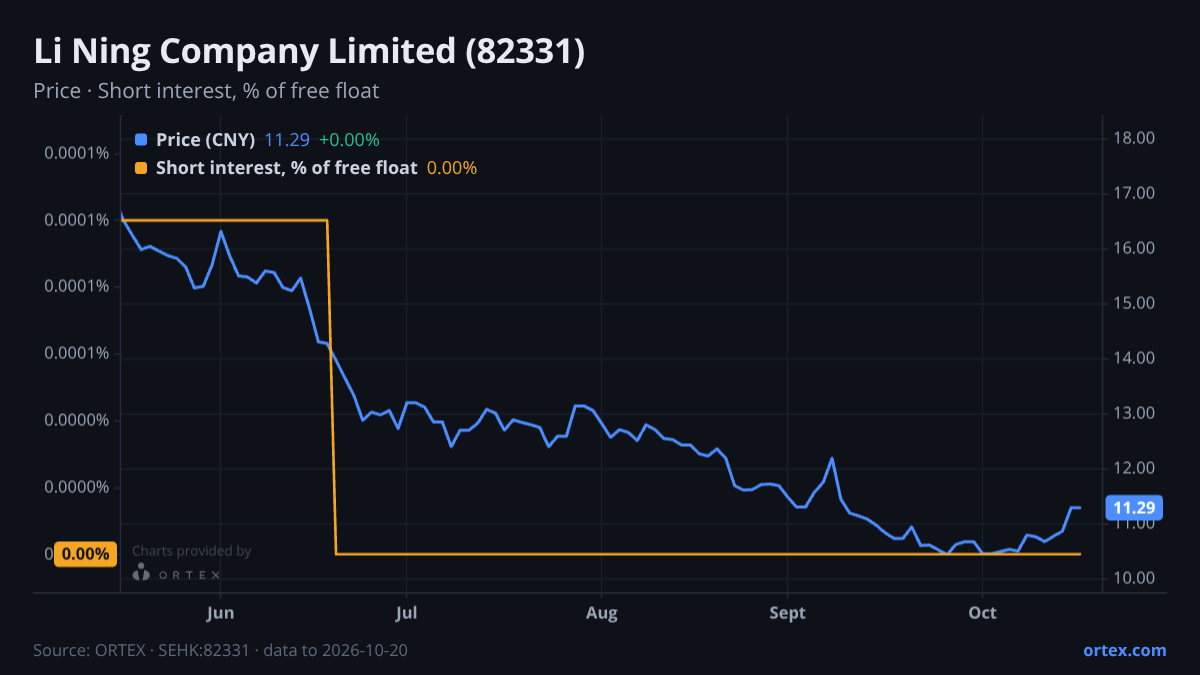1200x675 pixels.
Task: Click the Jul x-axis label
Action: [406, 612]
